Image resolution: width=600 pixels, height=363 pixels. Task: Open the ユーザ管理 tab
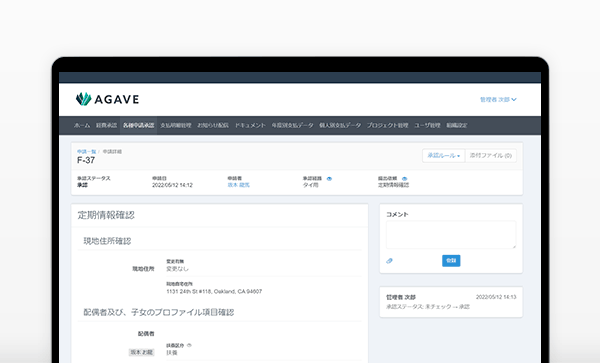[x=427, y=125]
